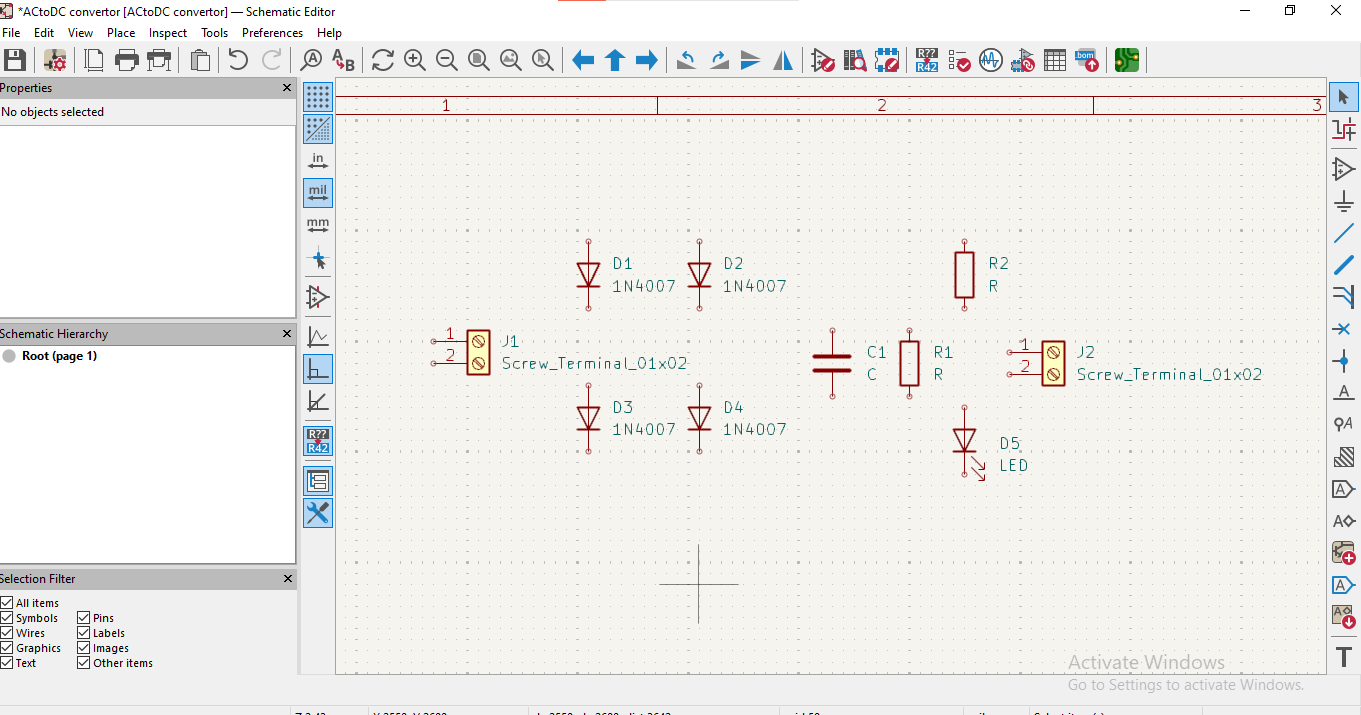Switch units to mils

click(318, 193)
